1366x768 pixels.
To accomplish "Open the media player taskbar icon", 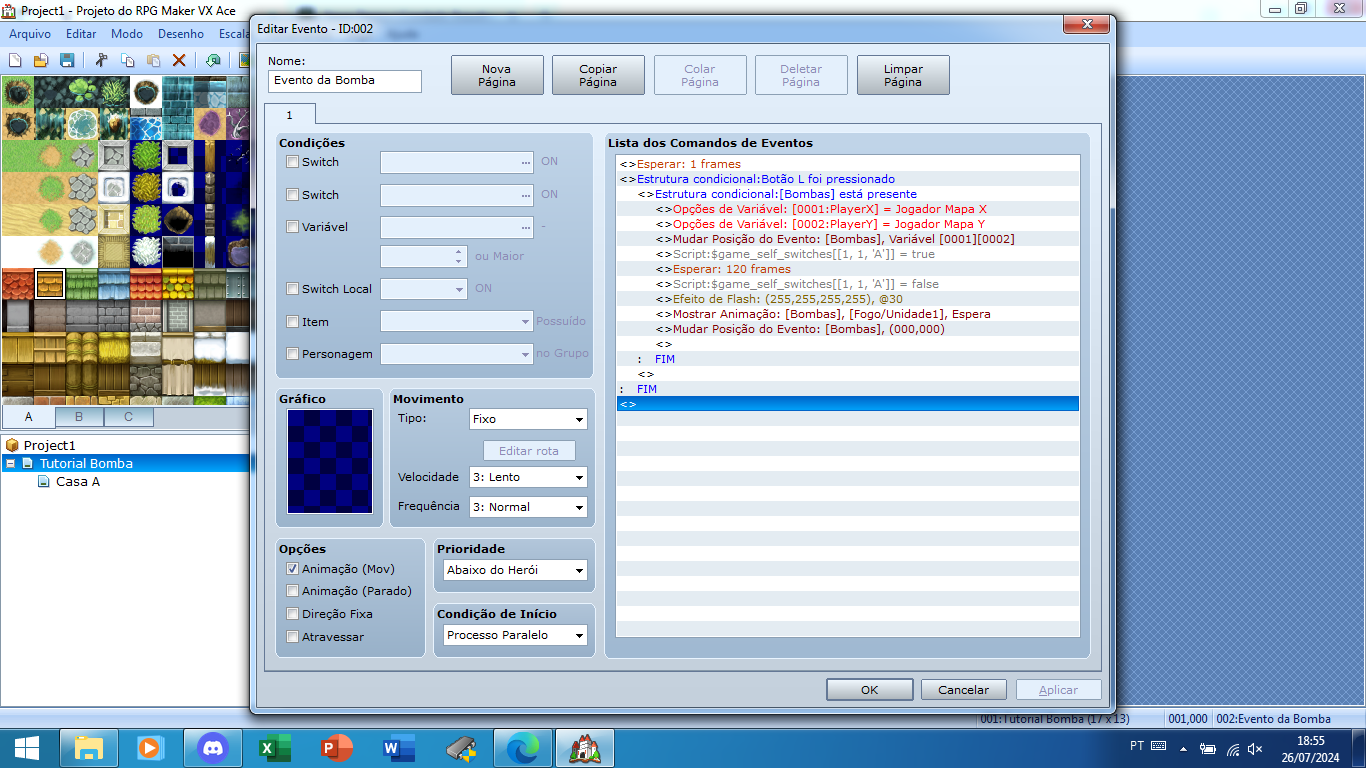I will [x=149, y=747].
